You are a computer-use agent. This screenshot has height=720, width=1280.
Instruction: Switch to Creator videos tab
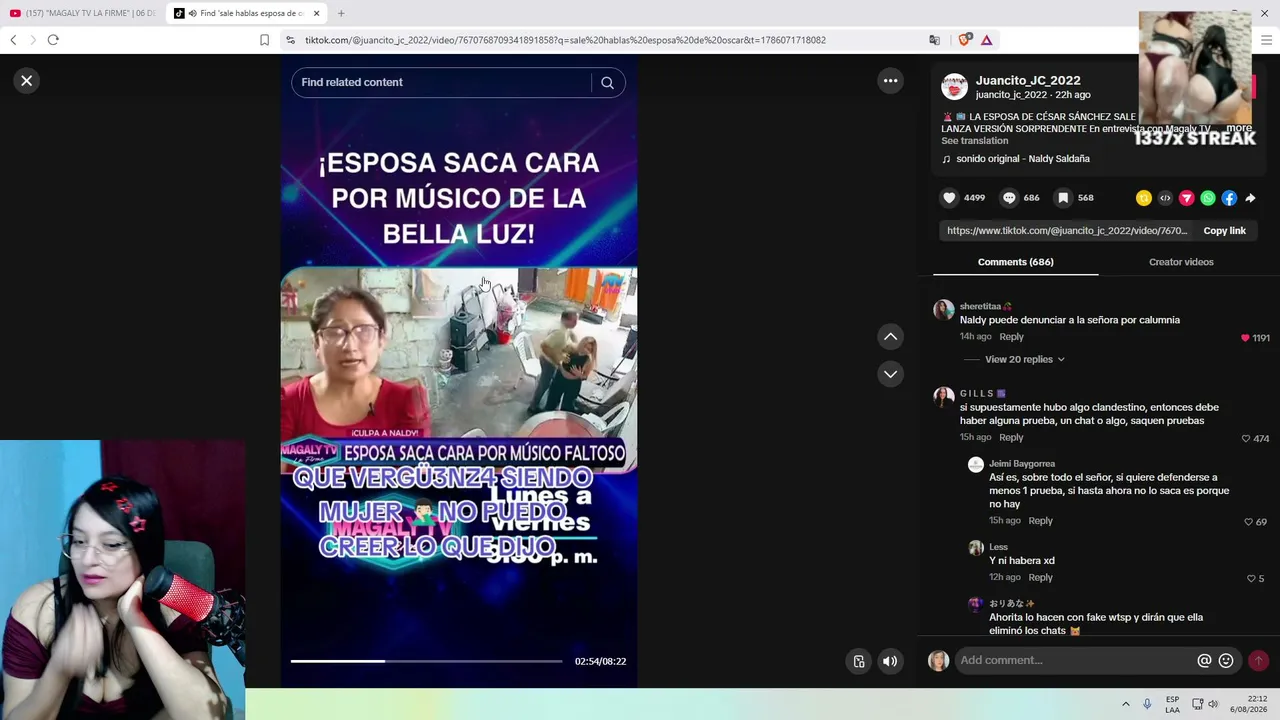(1181, 262)
